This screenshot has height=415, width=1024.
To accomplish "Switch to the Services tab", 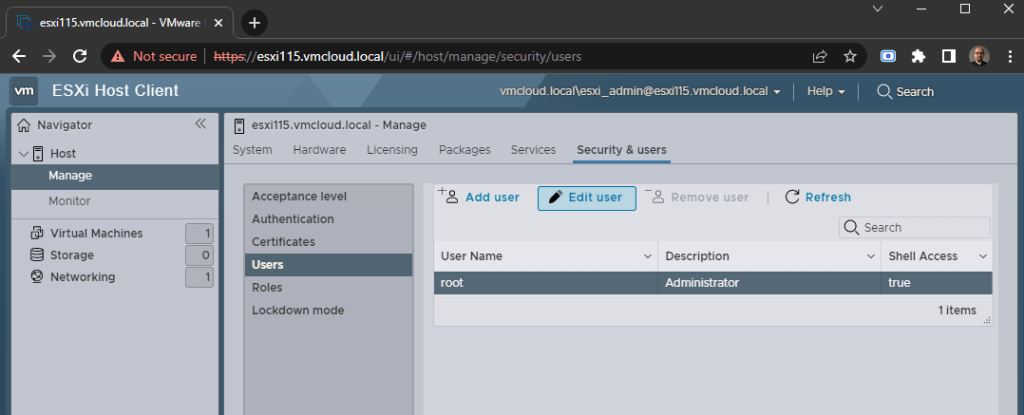I will point(533,150).
